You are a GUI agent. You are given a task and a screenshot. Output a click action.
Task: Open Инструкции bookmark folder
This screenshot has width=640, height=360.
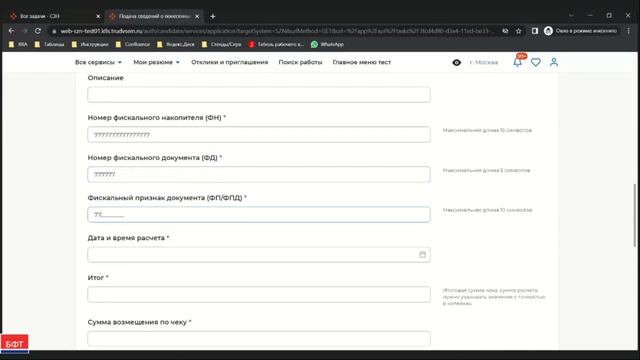point(90,44)
